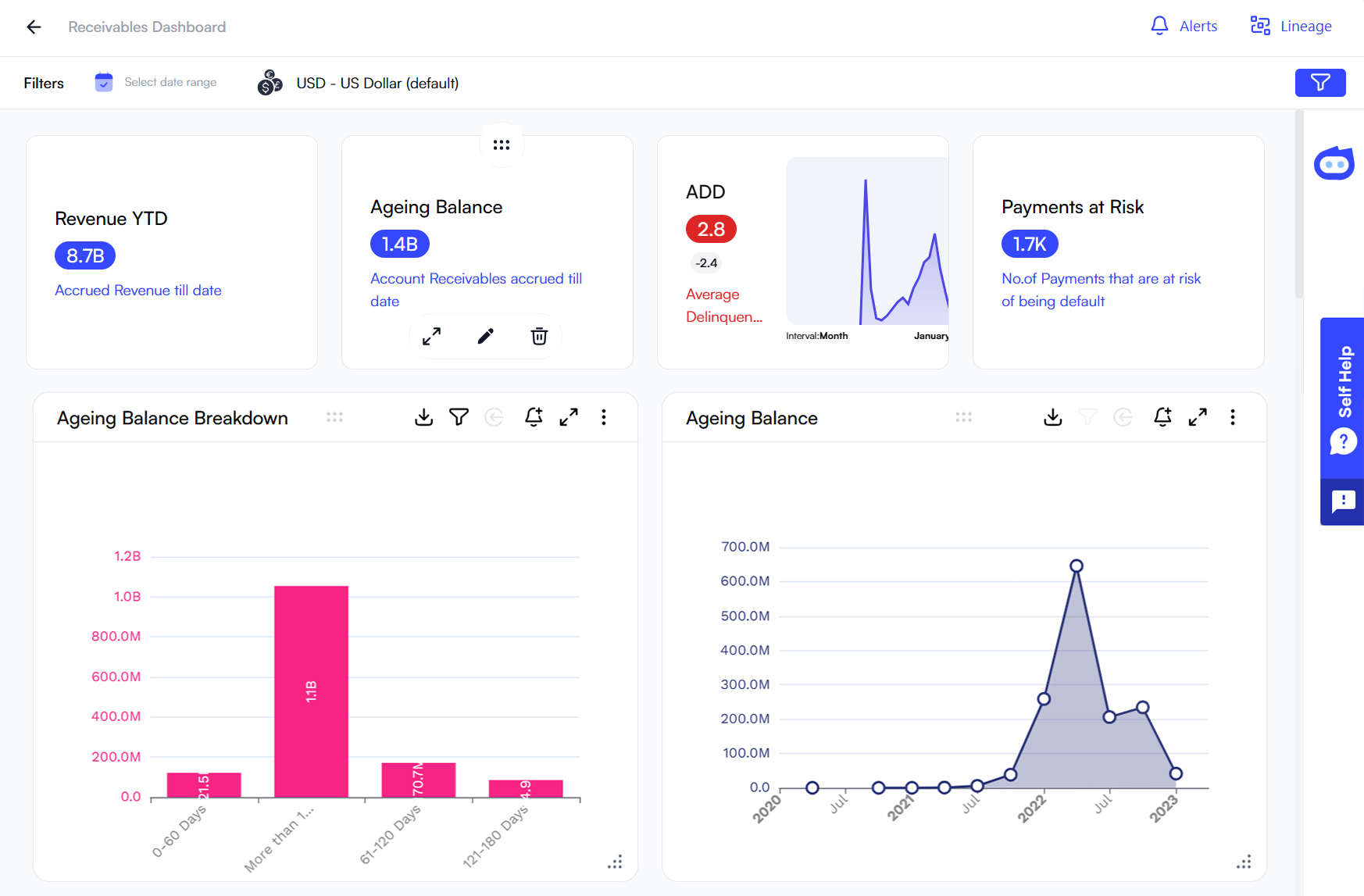Open the kebab menu on Ageing Balance chart

click(1233, 417)
